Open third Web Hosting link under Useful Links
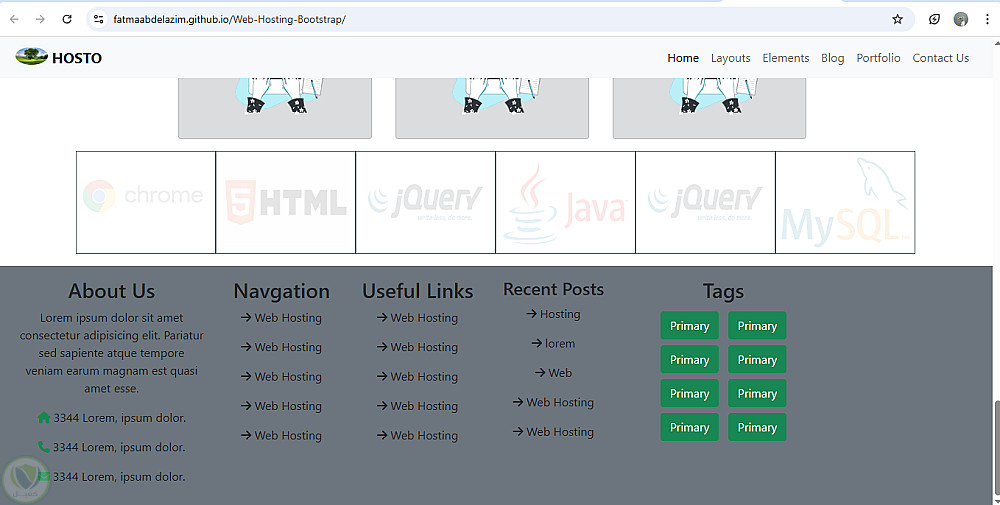The height and width of the screenshot is (505, 1000). pos(417,377)
